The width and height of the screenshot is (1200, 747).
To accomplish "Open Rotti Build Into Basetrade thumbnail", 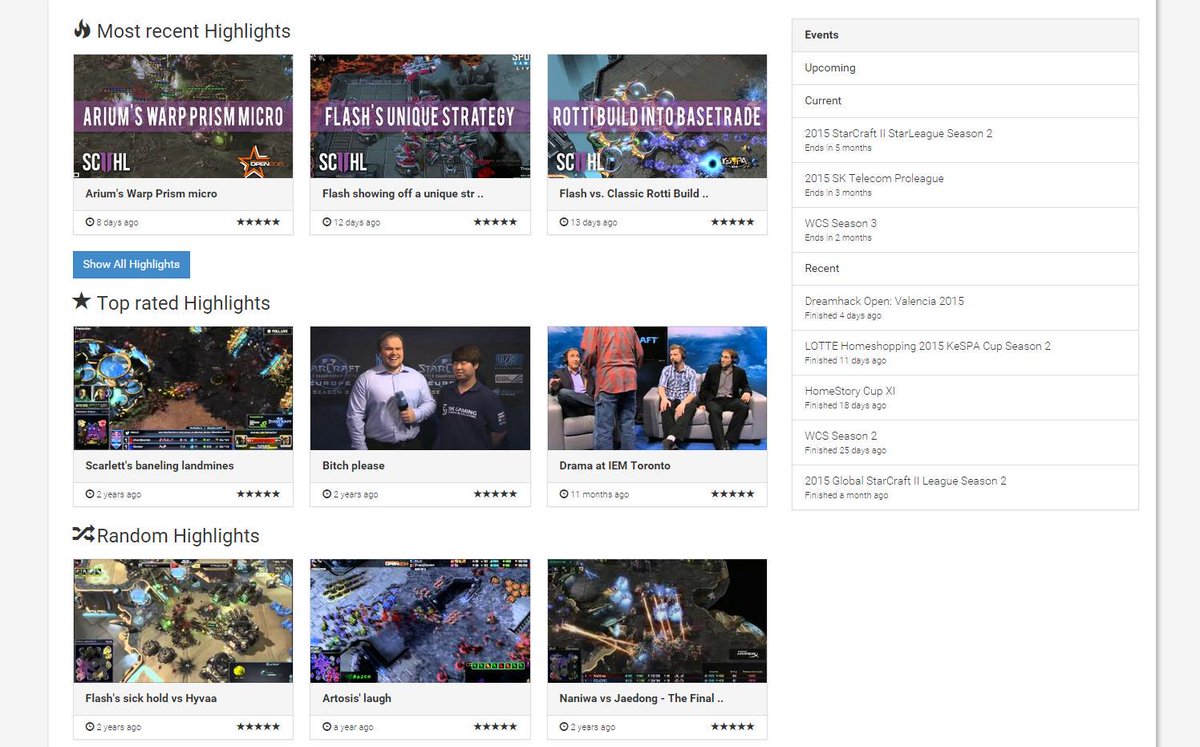I will pos(657,116).
